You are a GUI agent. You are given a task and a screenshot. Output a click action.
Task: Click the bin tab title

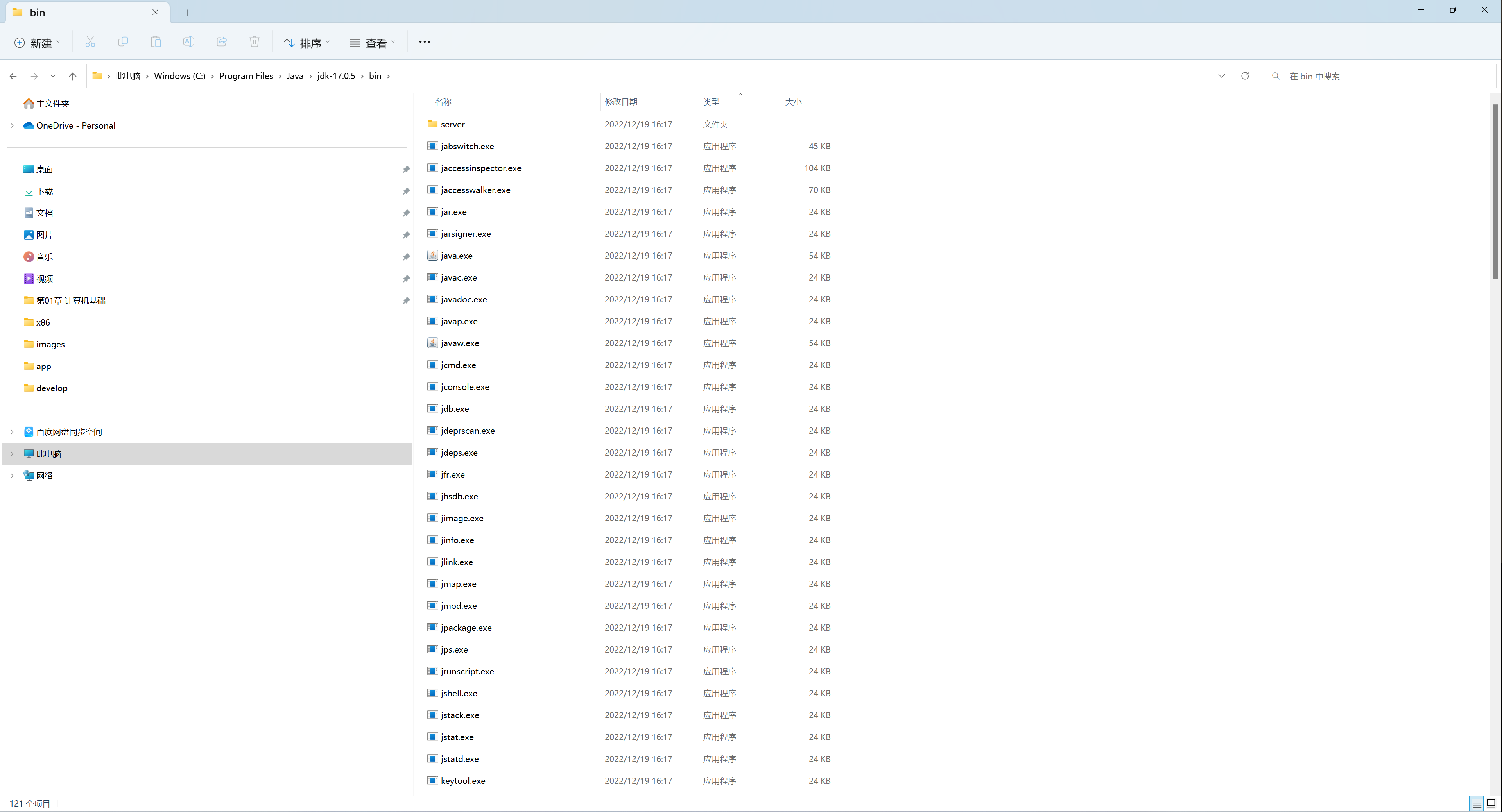(x=37, y=12)
